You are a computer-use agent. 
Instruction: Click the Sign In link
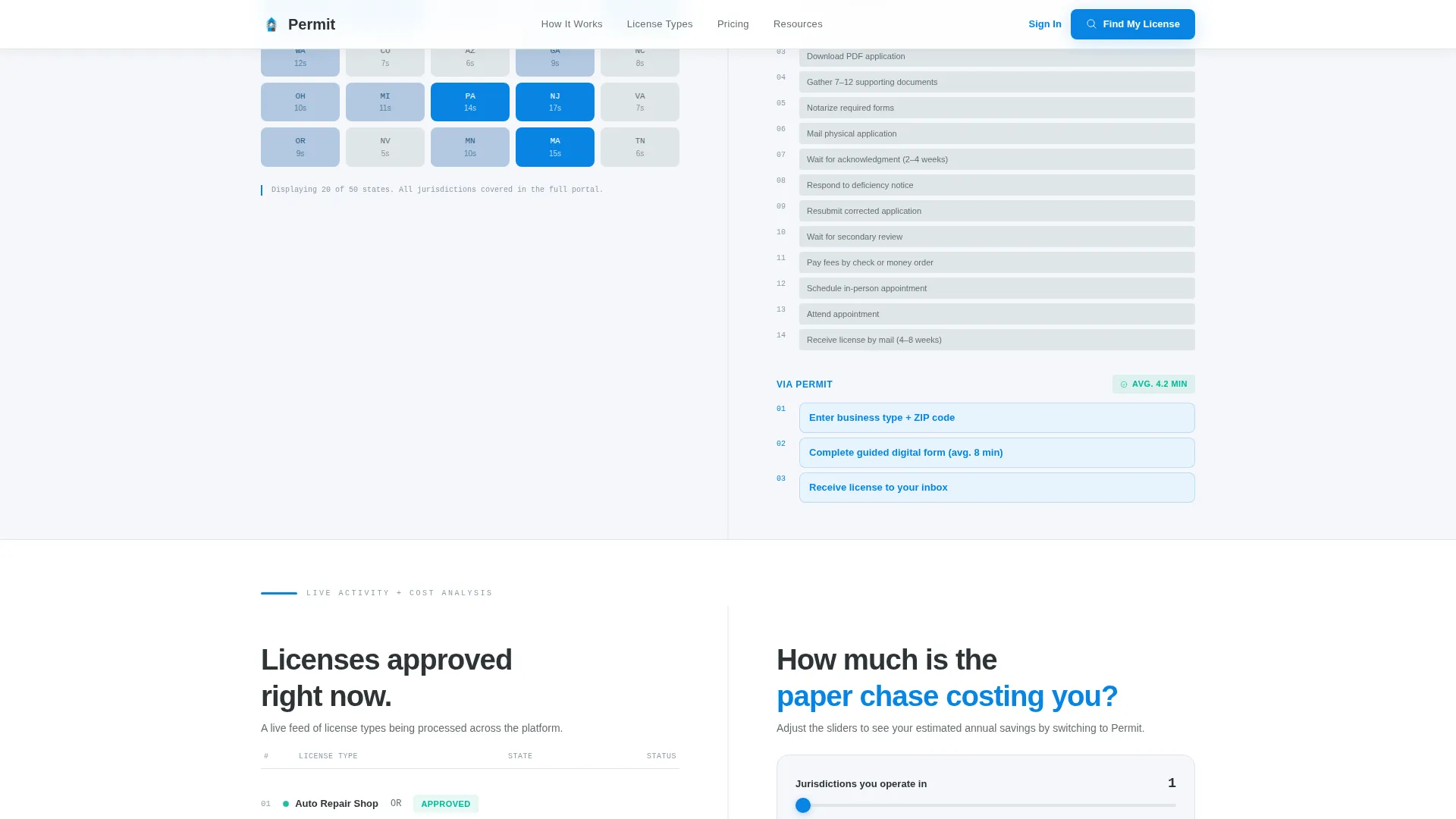point(1045,24)
